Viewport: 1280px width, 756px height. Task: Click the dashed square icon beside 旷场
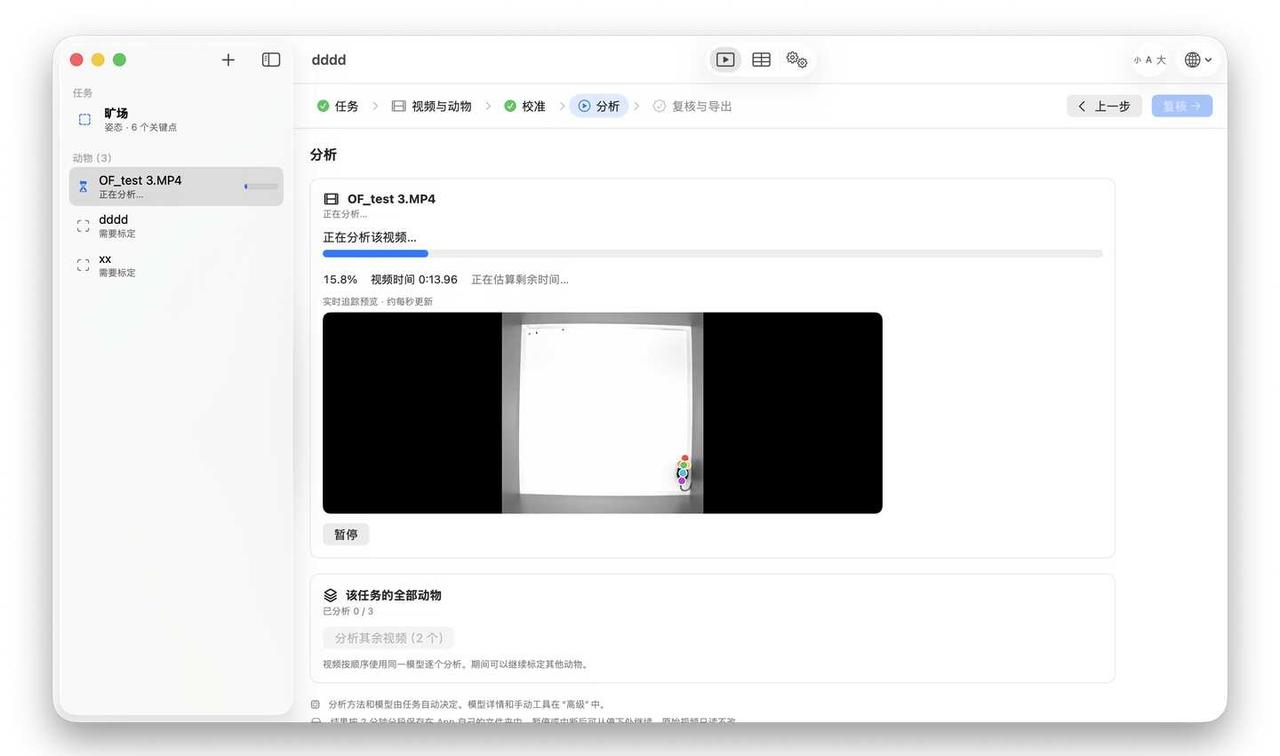pyautogui.click(x=85, y=119)
